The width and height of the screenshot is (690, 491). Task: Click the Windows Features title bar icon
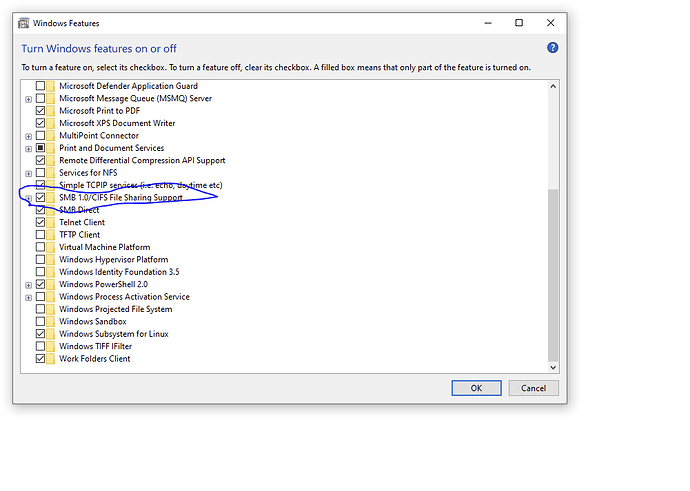(24, 22)
